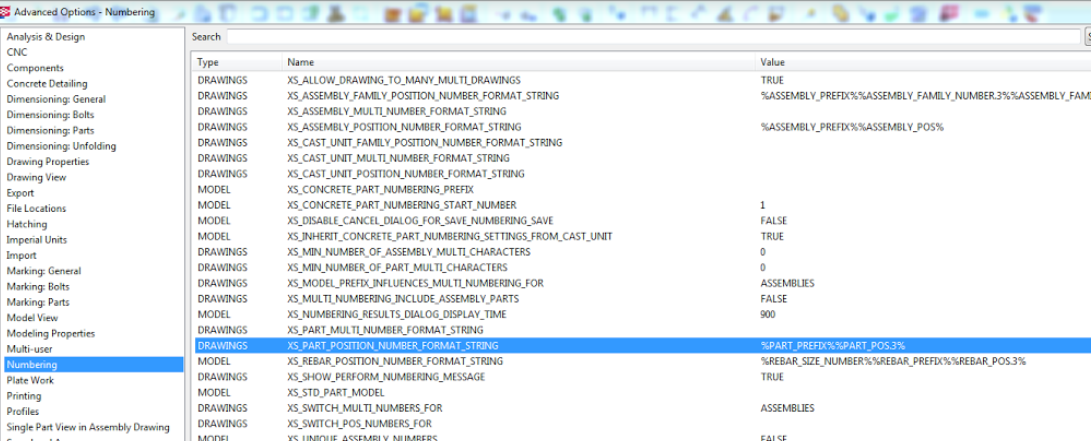Go to the Drawing Properties category
Viewport: 1091px width, 441px height.
(x=48, y=162)
